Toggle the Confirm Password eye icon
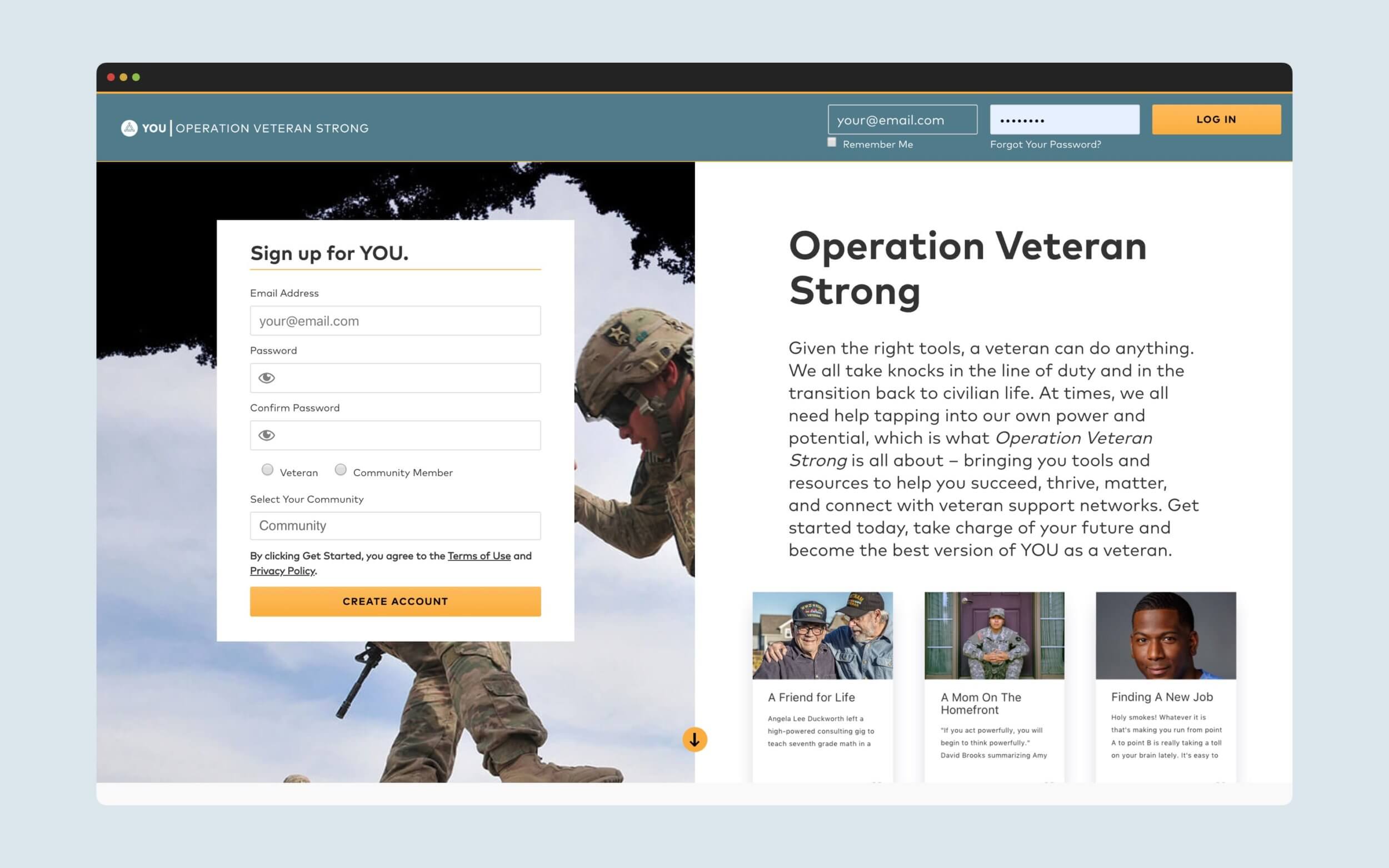Viewport: 1389px width, 868px height. [267, 435]
